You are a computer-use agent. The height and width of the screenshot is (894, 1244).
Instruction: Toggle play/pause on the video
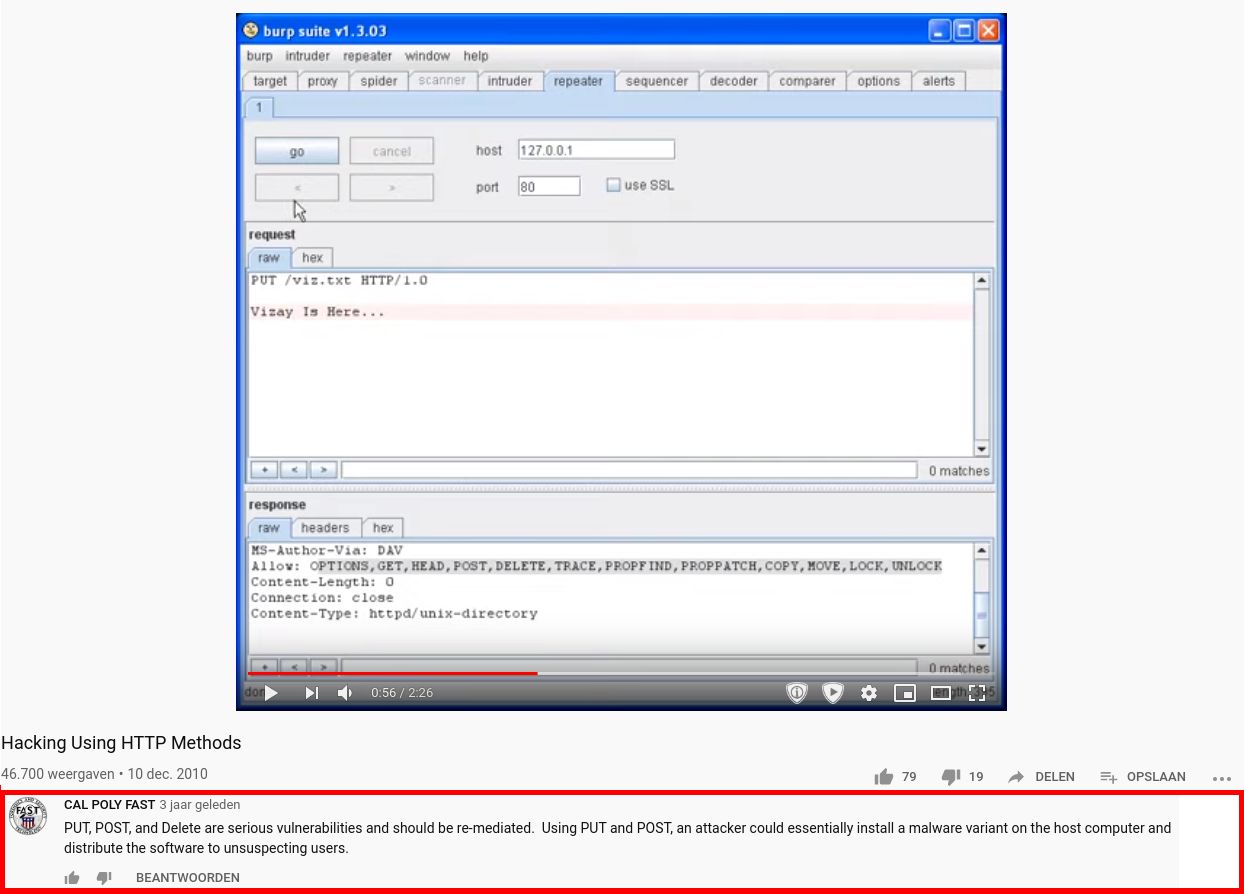271,692
